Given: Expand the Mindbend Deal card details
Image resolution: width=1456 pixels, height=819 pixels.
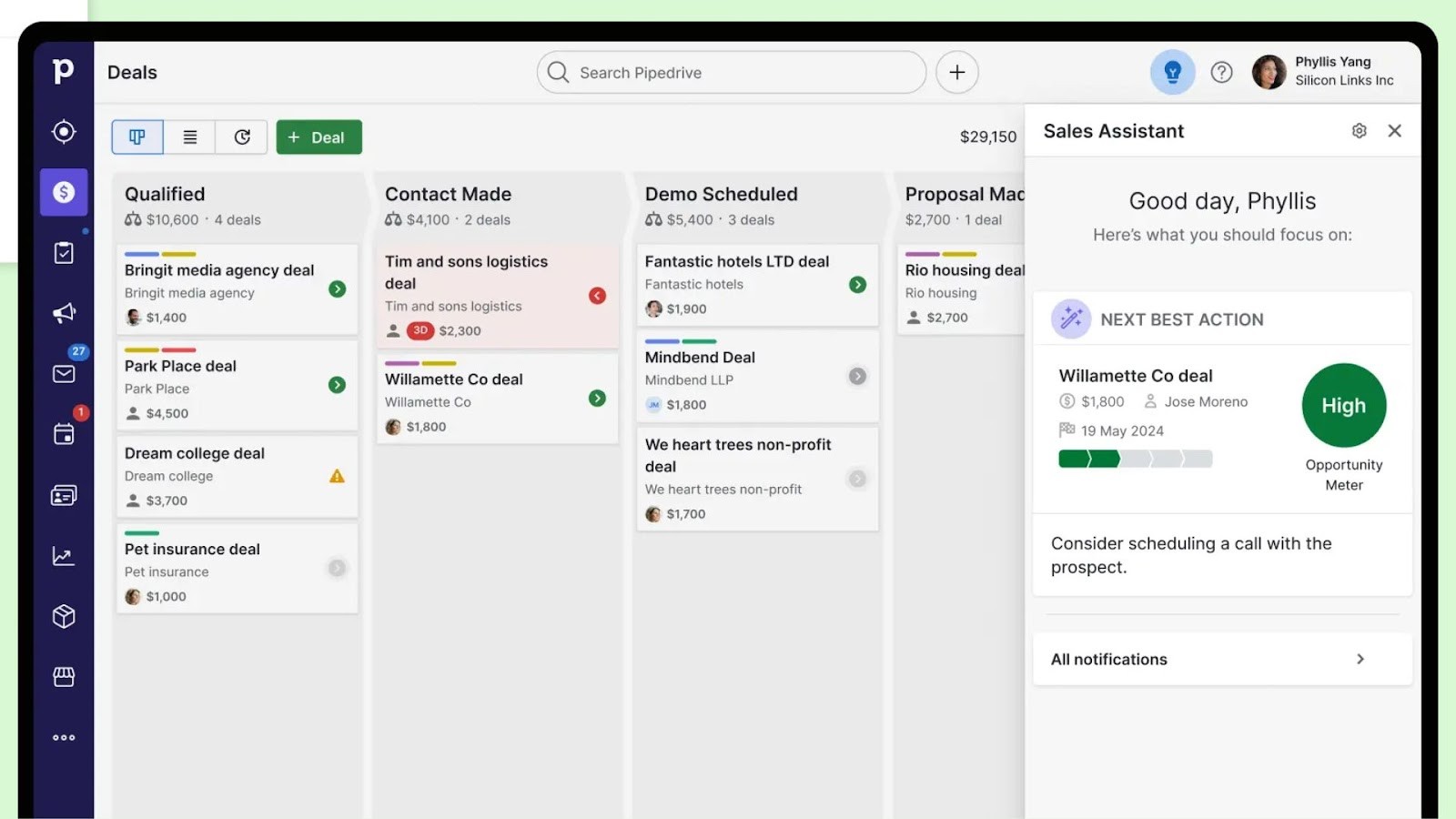Looking at the screenshot, I should pos(856,375).
